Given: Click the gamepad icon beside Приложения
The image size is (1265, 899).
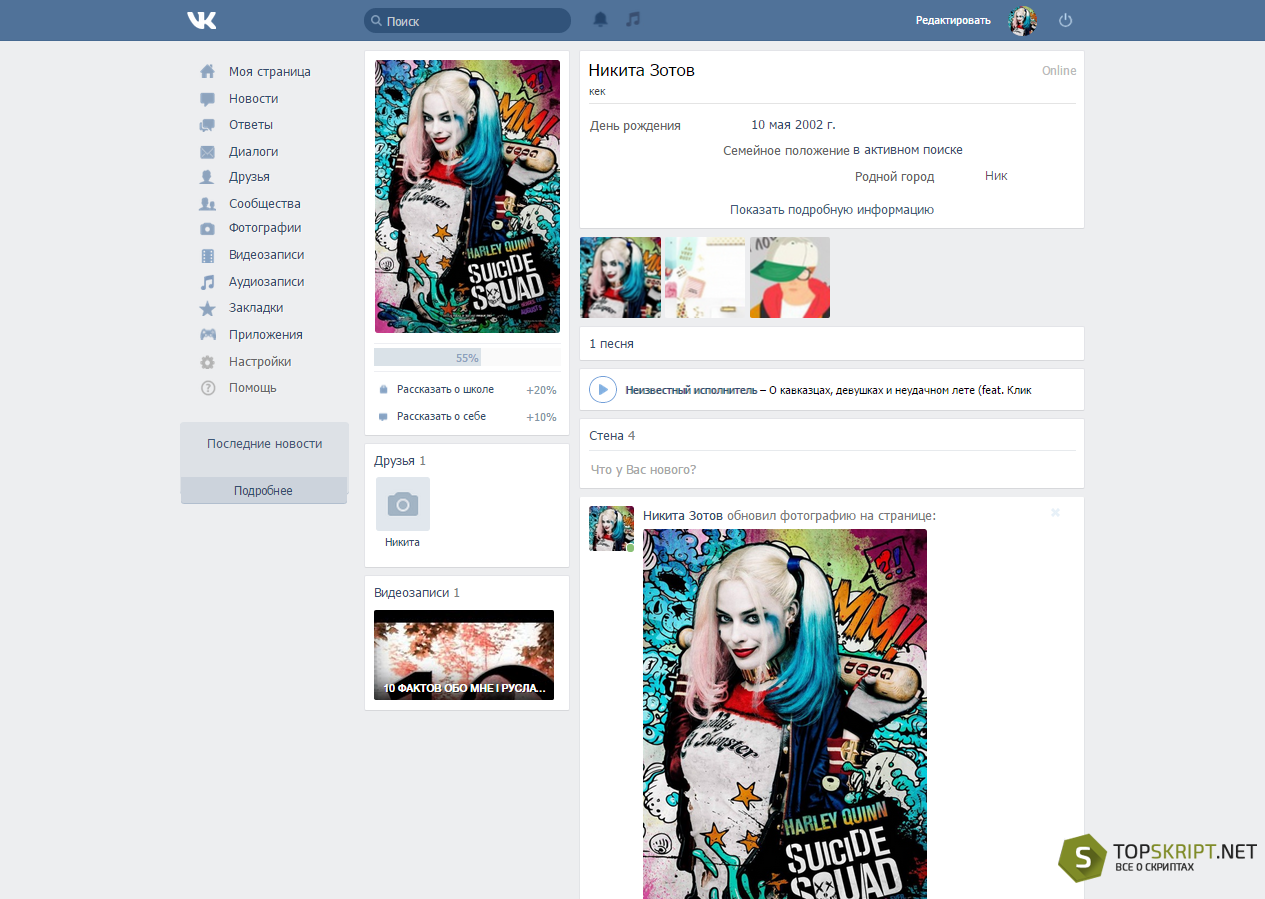Looking at the screenshot, I should coord(207,335).
